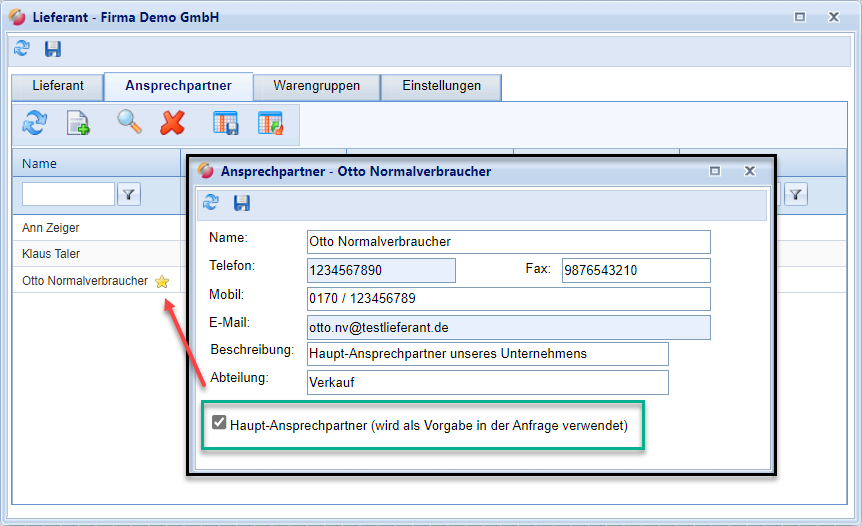Click the E-Mail input field

click(x=508, y=328)
